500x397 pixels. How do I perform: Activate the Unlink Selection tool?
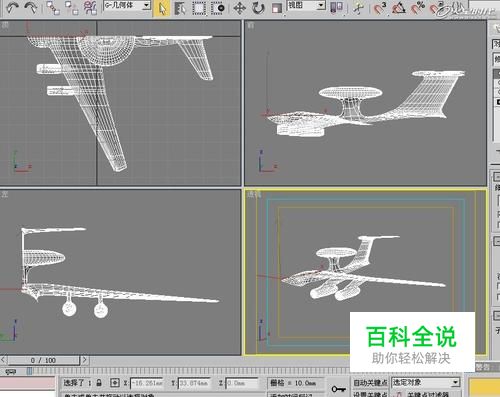point(71,8)
